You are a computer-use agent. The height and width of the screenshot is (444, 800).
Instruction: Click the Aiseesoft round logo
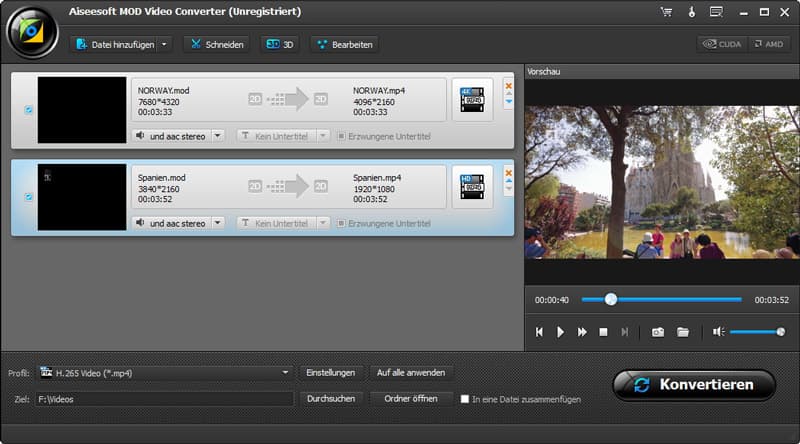tap(32, 32)
